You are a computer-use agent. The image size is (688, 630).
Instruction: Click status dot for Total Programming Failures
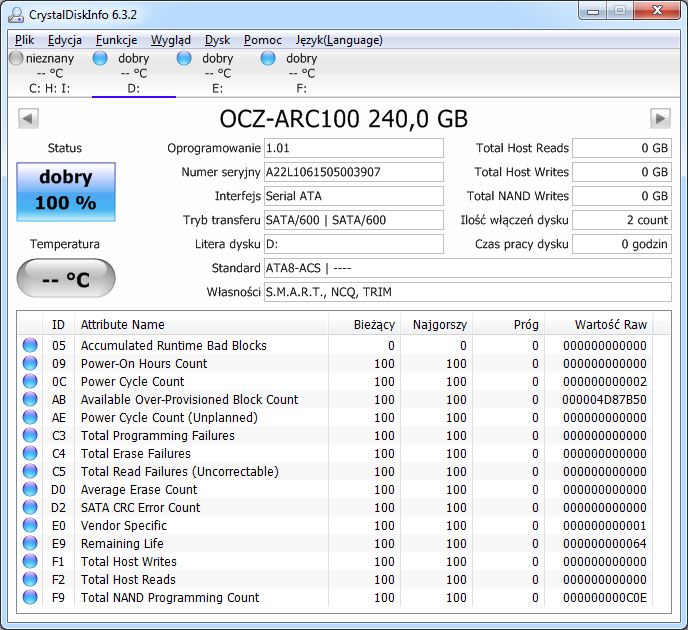click(30, 435)
